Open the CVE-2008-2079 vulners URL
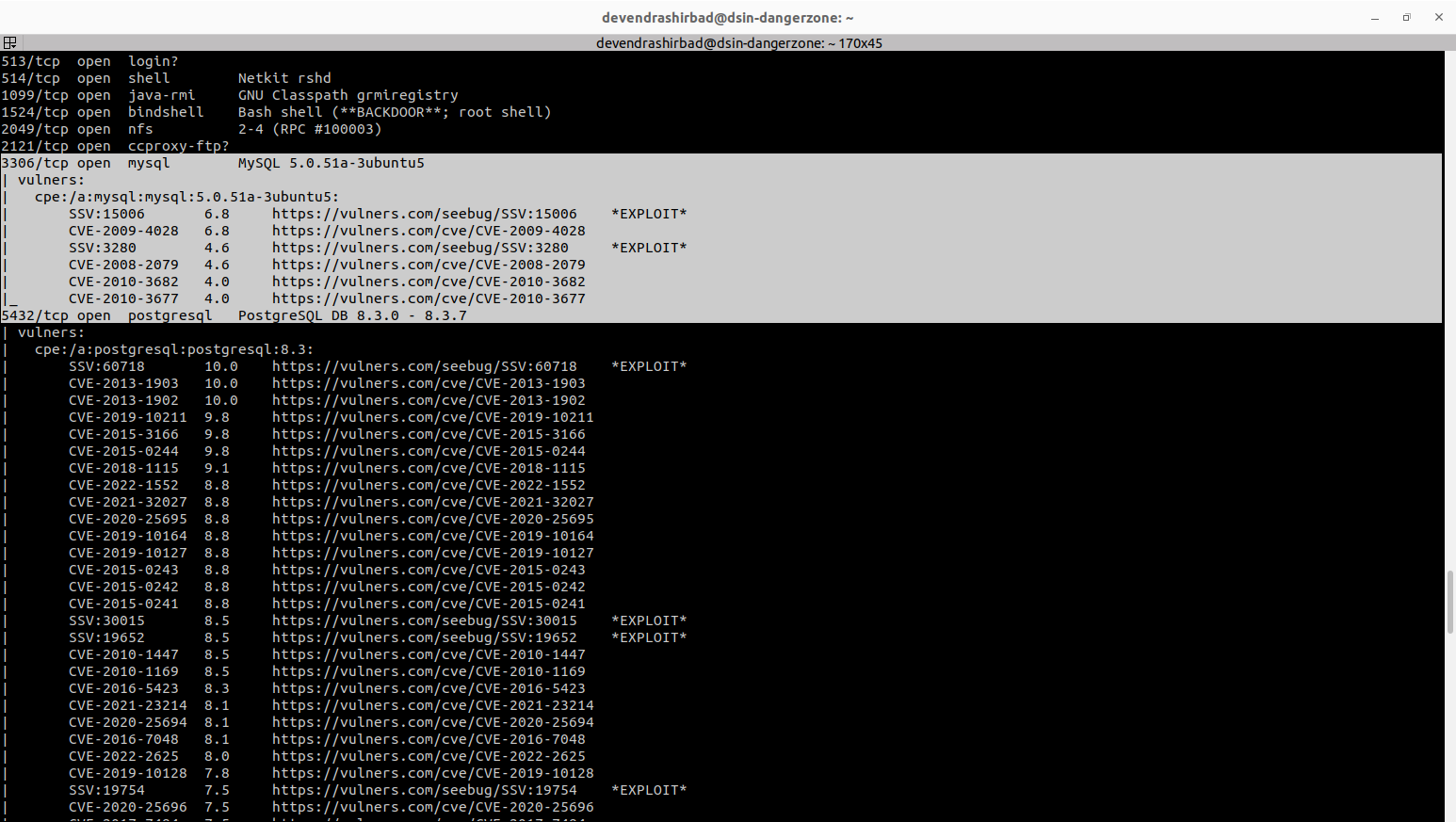 click(429, 265)
